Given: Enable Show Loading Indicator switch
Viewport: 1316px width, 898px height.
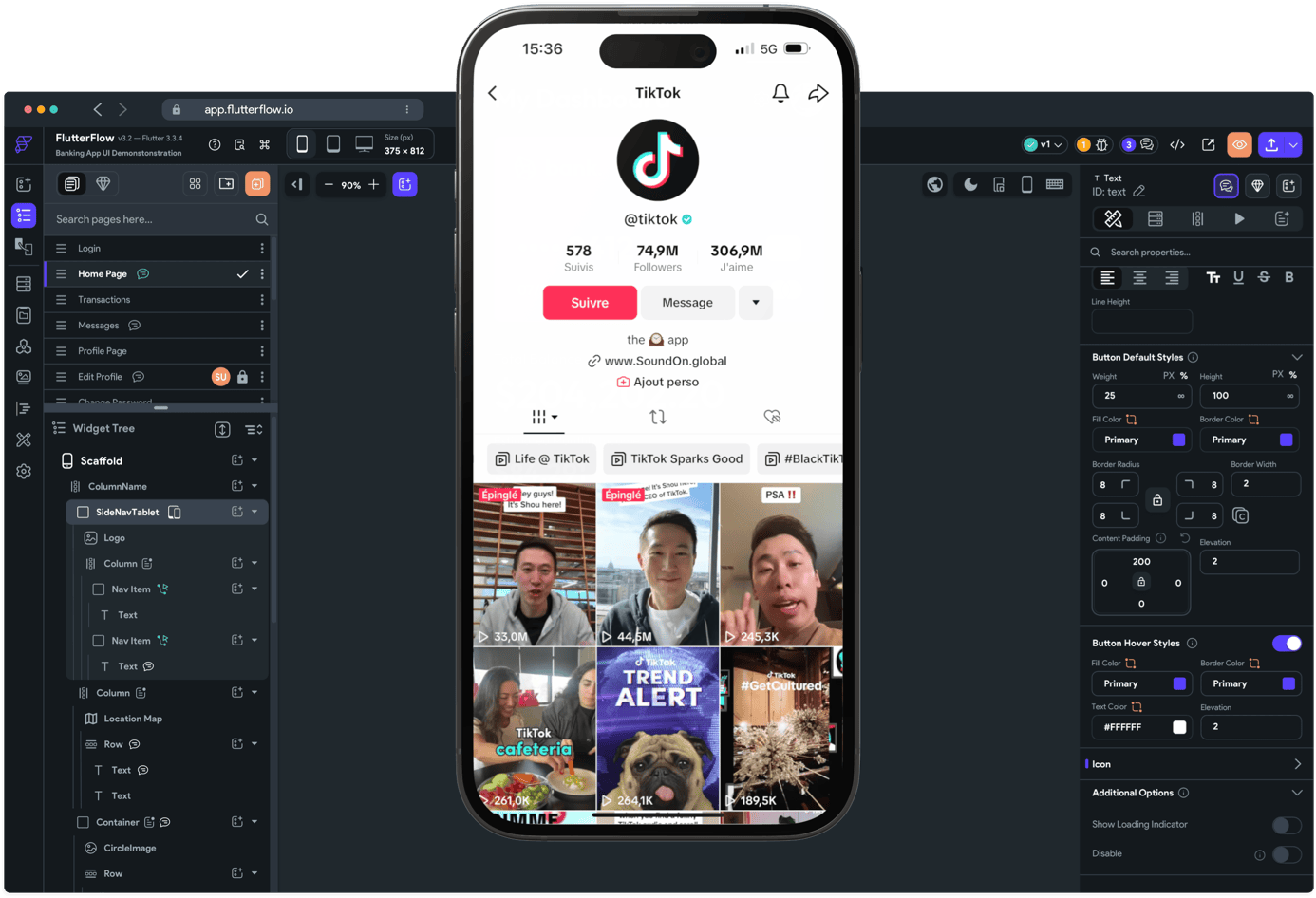Looking at the screenshot, I should click(1287, 824).
